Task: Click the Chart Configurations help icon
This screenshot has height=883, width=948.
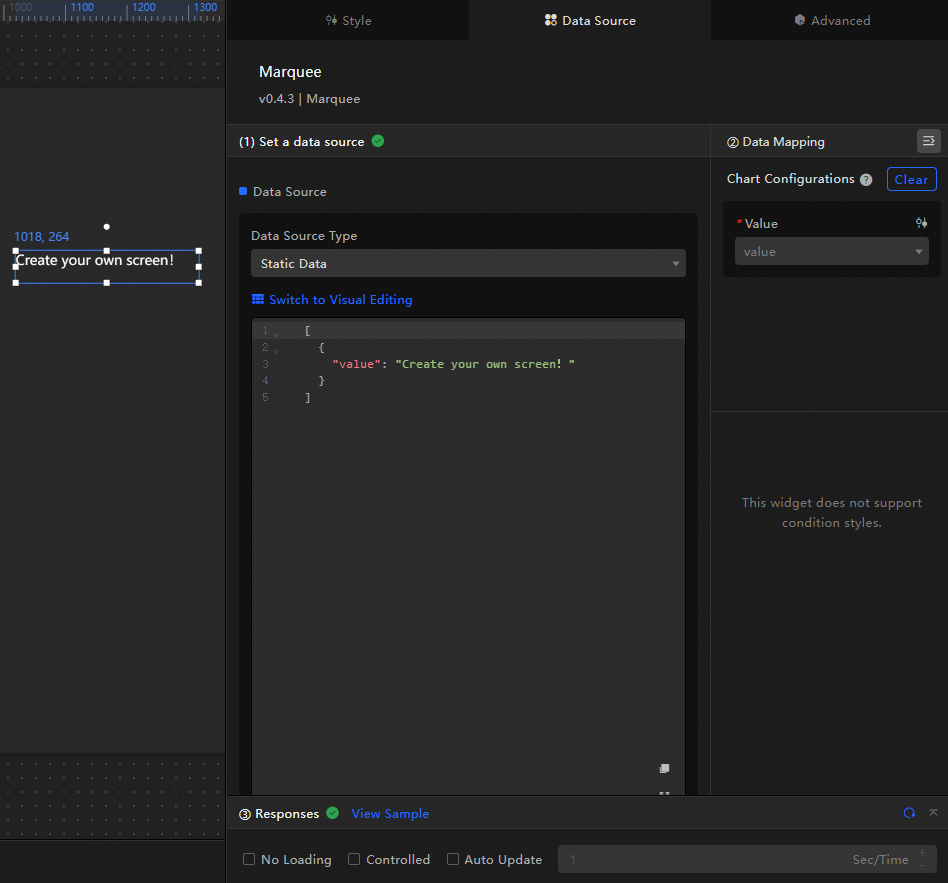Action: coord(866,180)
